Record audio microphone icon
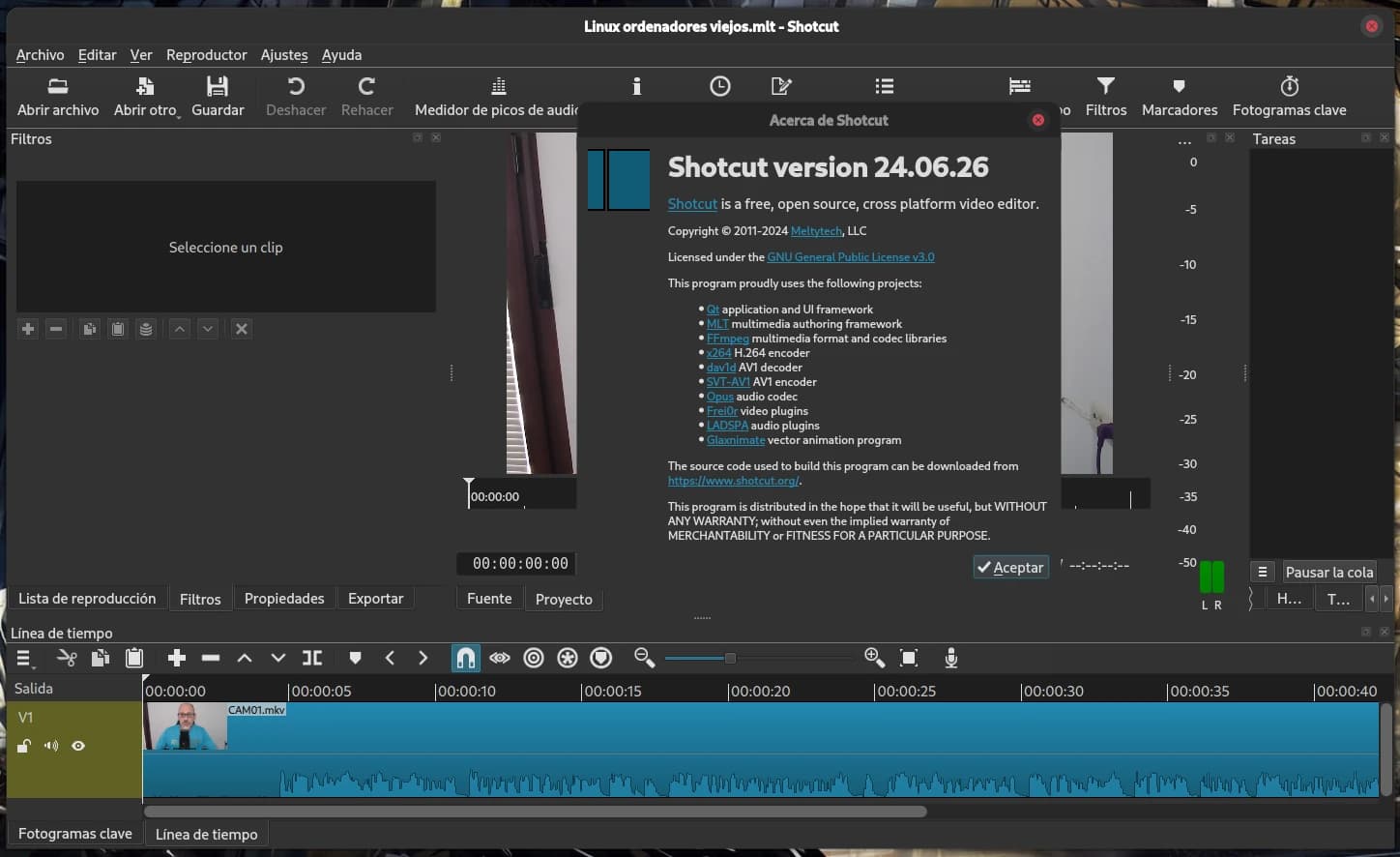The image size is (1400, 857). (951, 658)
